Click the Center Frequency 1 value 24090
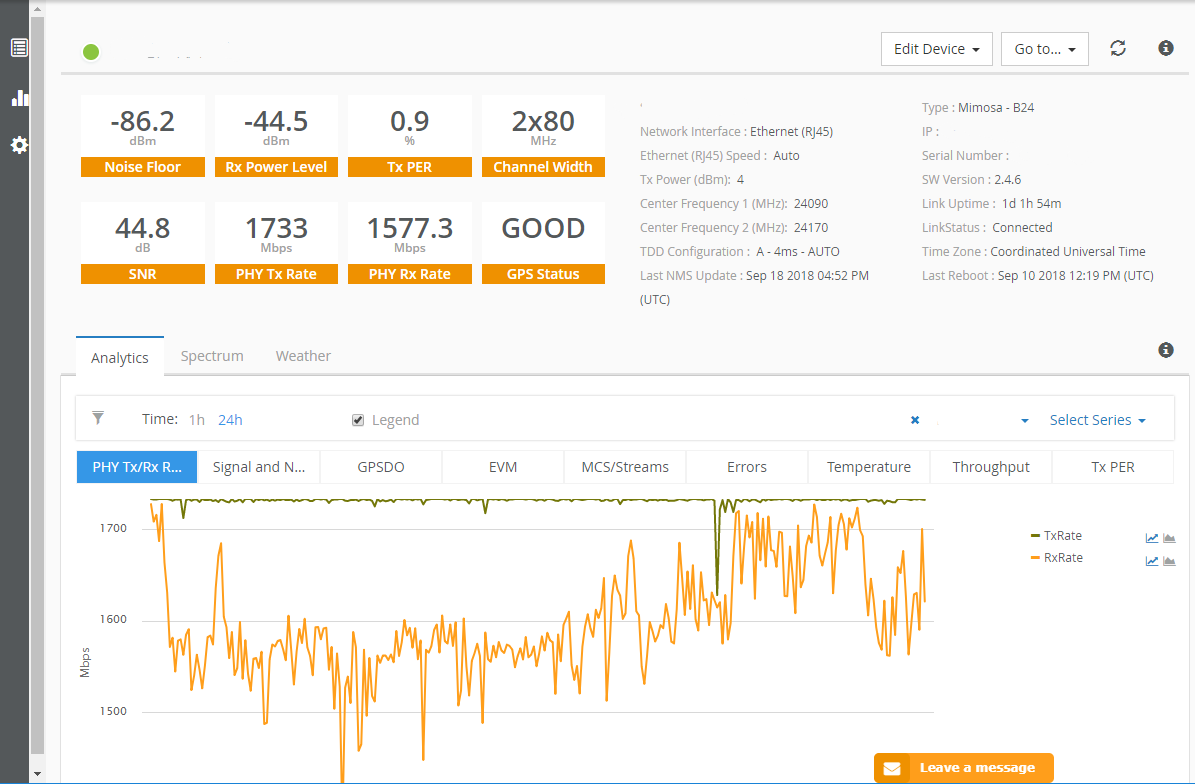This screenshot has height=784, width=1195. 811,203
